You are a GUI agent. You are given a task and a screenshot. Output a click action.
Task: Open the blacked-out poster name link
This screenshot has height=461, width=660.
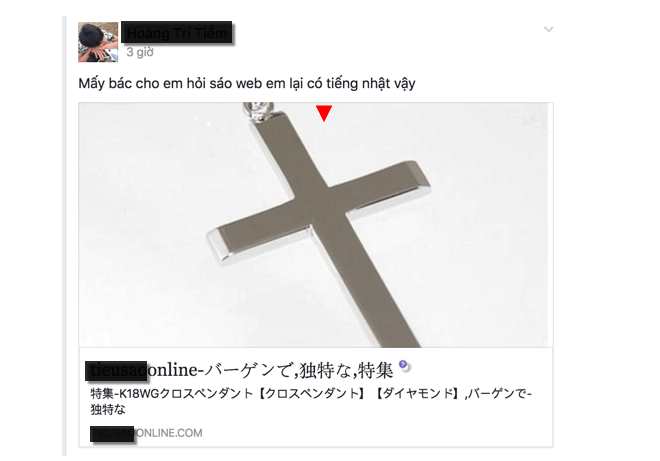pos(177,32)
